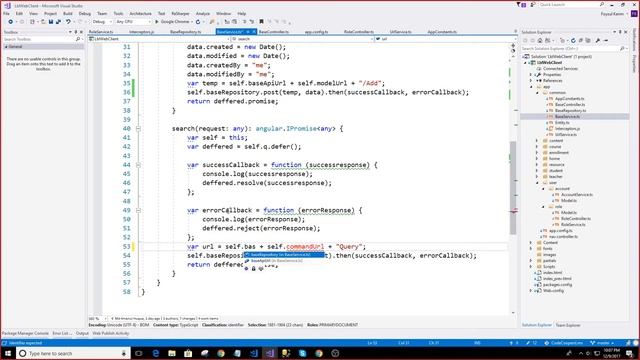Open Microsoft Edge from the taskbar
640x360 pixels.
pos(156,353)
